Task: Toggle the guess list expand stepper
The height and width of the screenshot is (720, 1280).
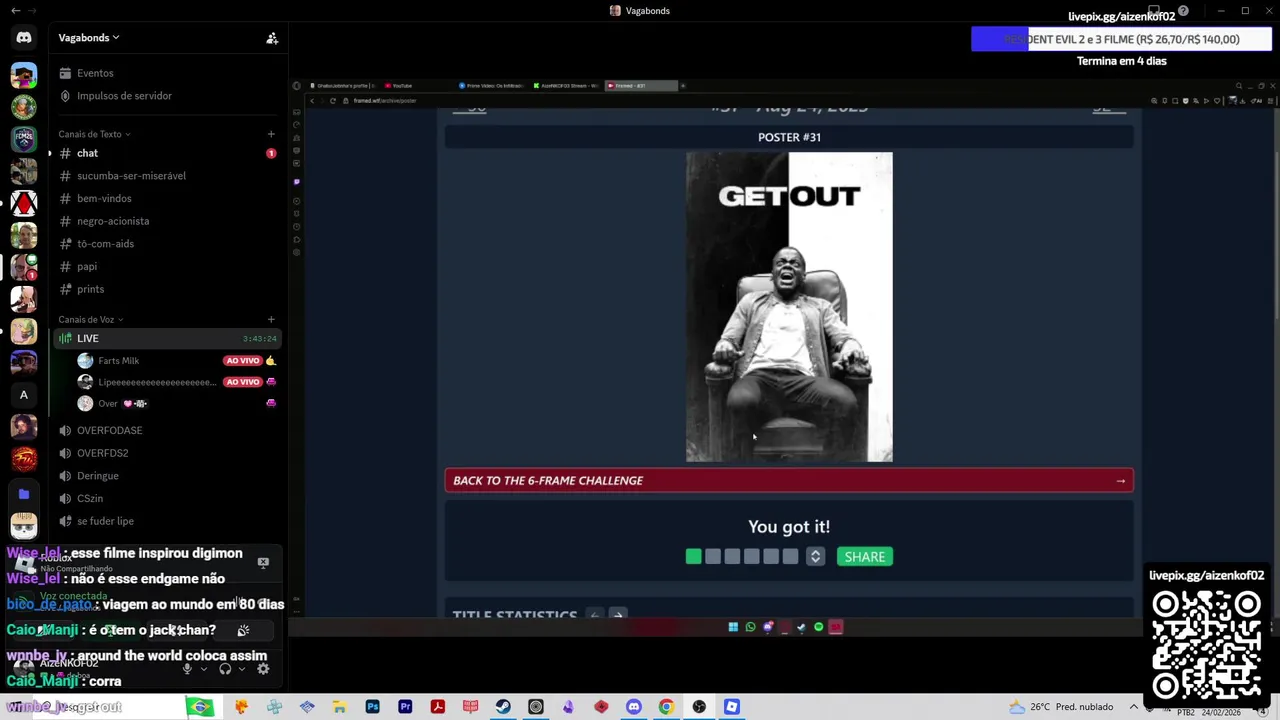Action: (815, 557)
